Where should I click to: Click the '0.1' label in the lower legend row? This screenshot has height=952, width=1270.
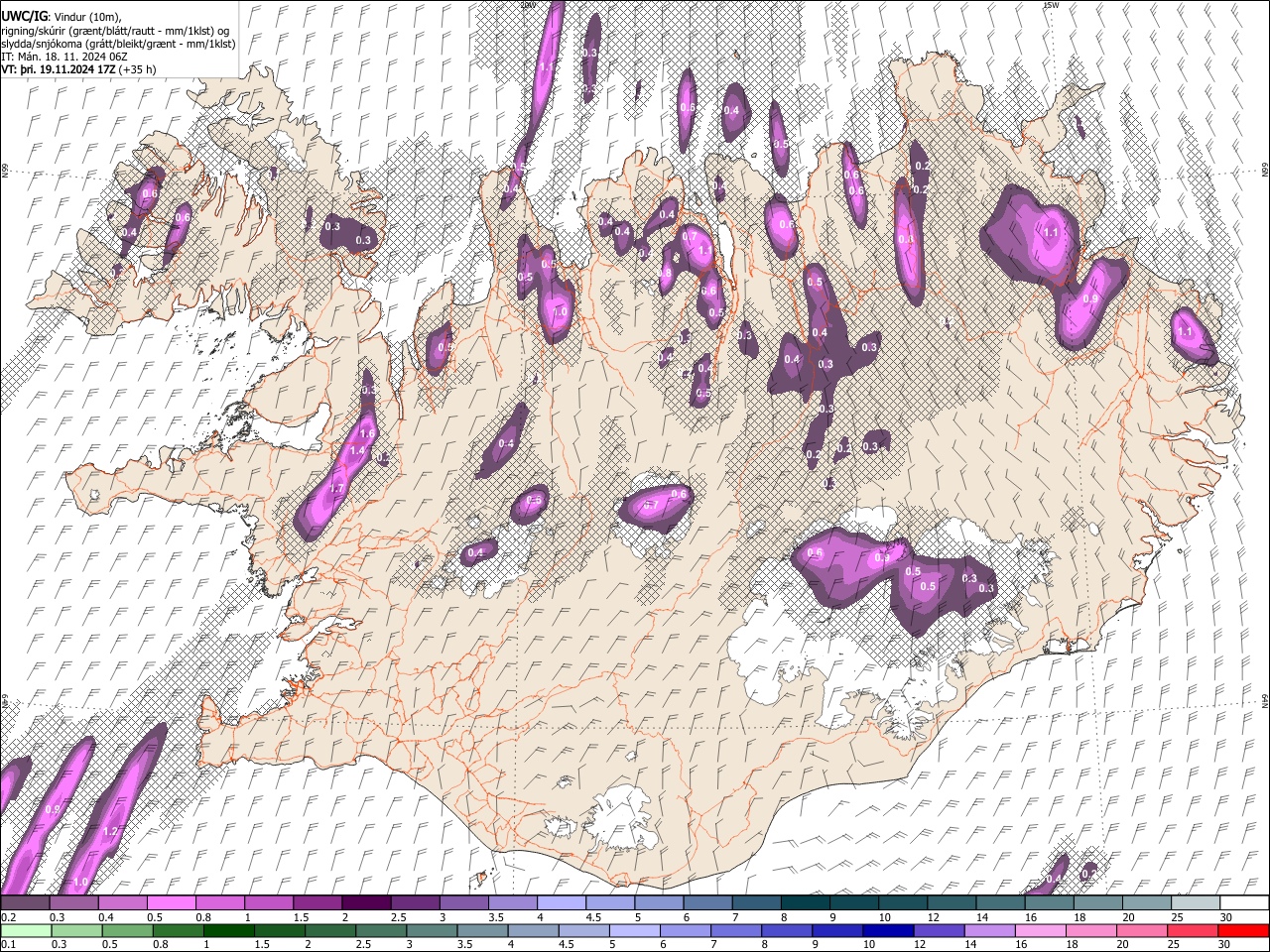pyautogui.click(x=9, y=945)
